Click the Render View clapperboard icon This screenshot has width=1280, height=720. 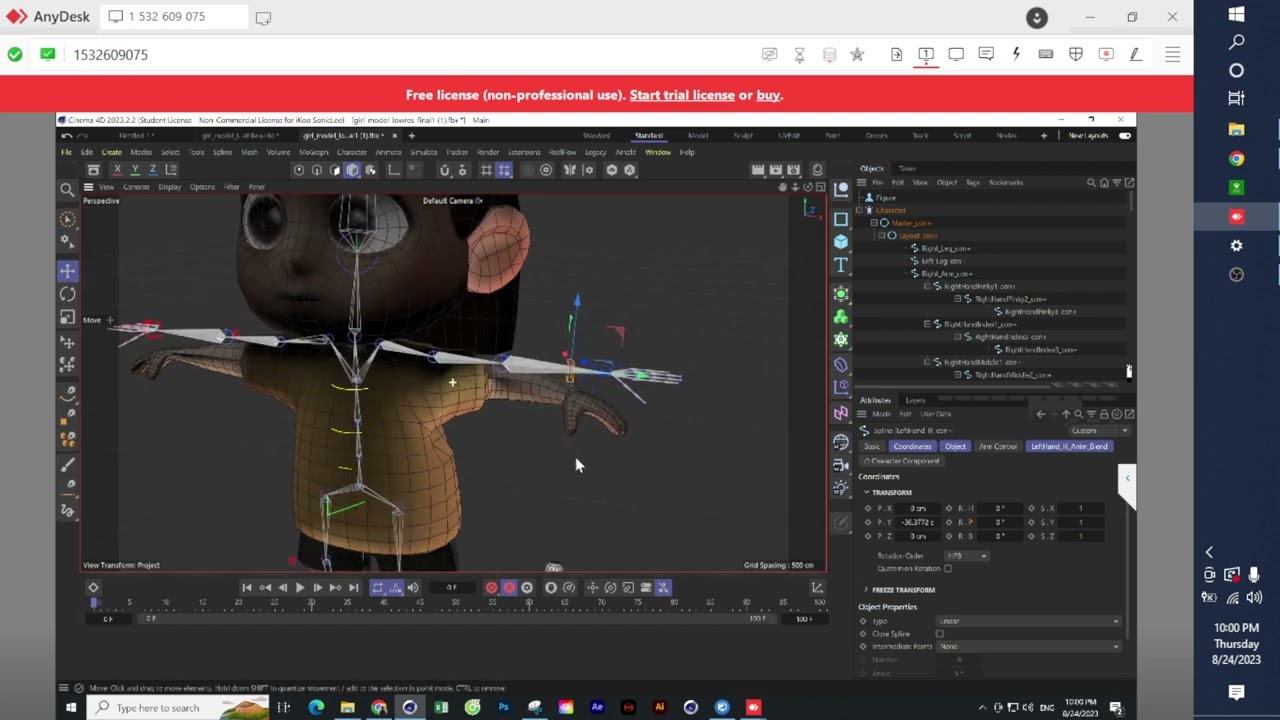point(758,170)
